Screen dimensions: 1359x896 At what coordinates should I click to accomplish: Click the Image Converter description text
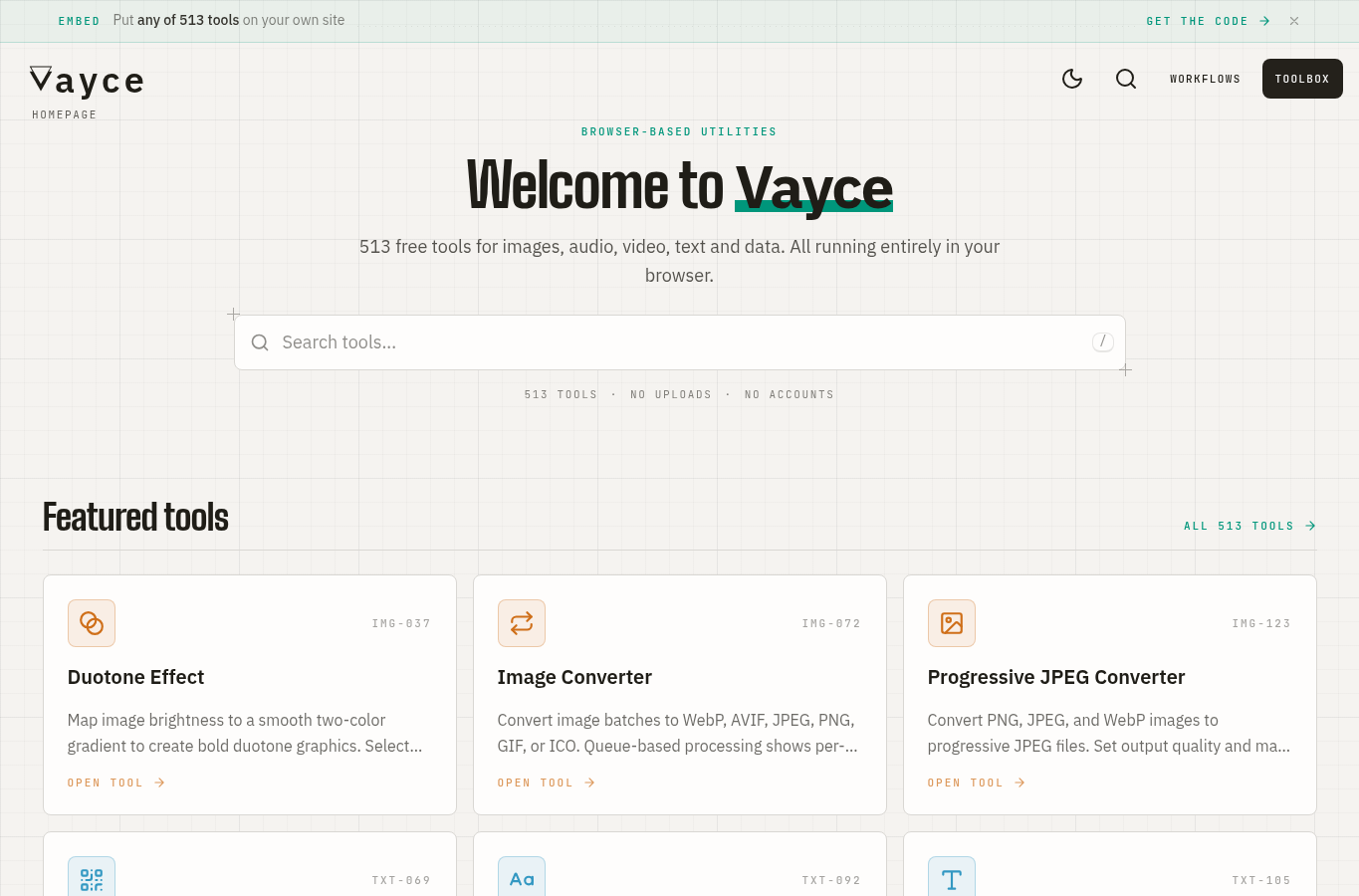(x=678, y=733)
